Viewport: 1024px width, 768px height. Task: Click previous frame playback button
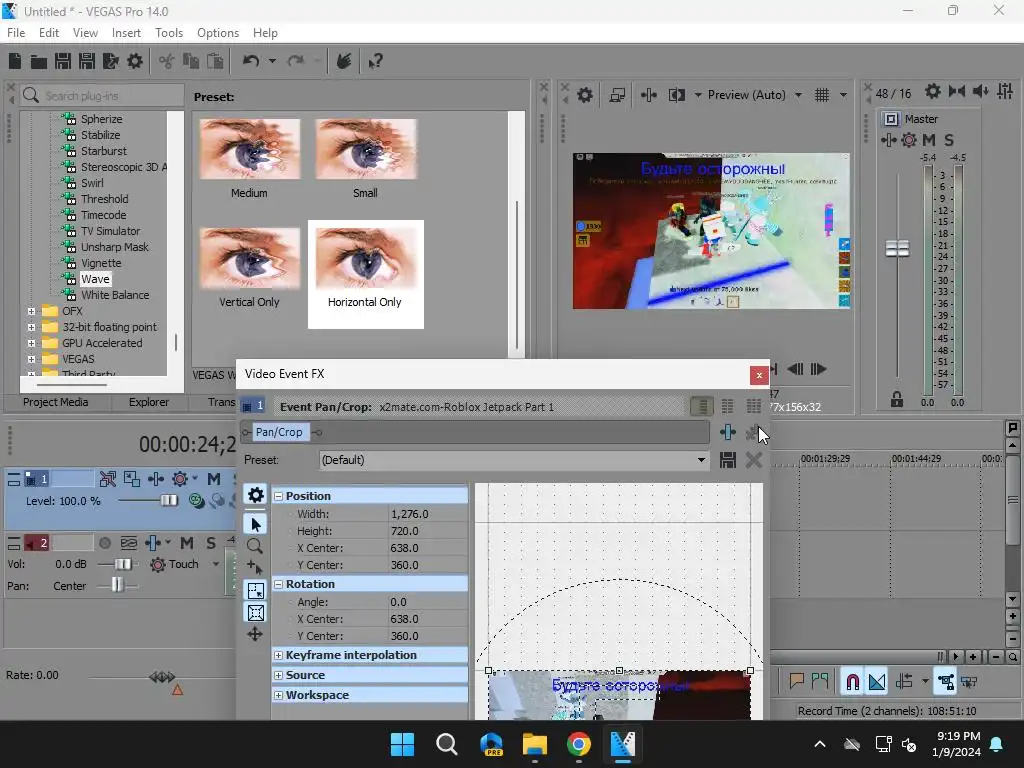coord(795,369)
